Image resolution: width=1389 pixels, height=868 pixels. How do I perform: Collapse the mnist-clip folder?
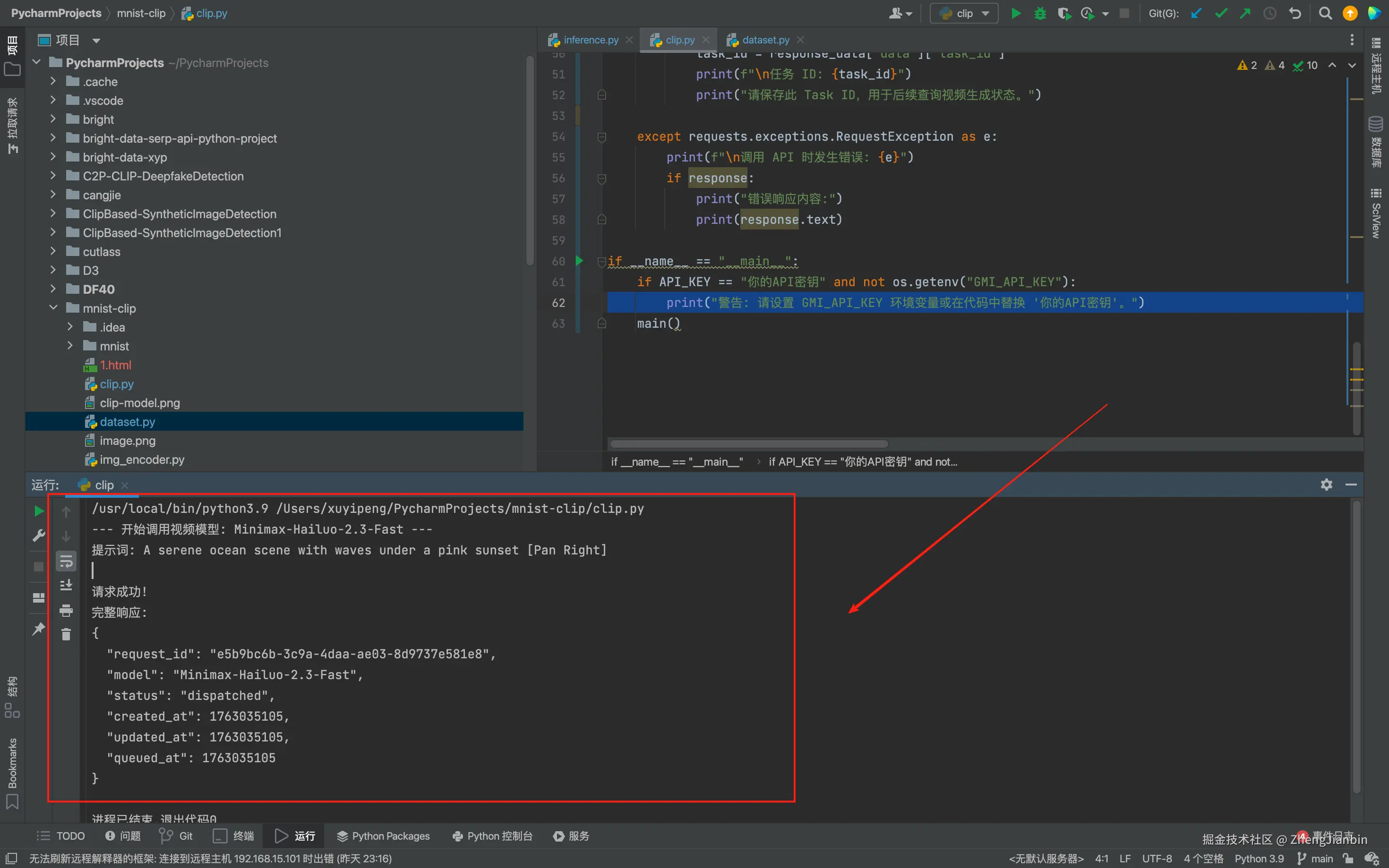[53, 308]
